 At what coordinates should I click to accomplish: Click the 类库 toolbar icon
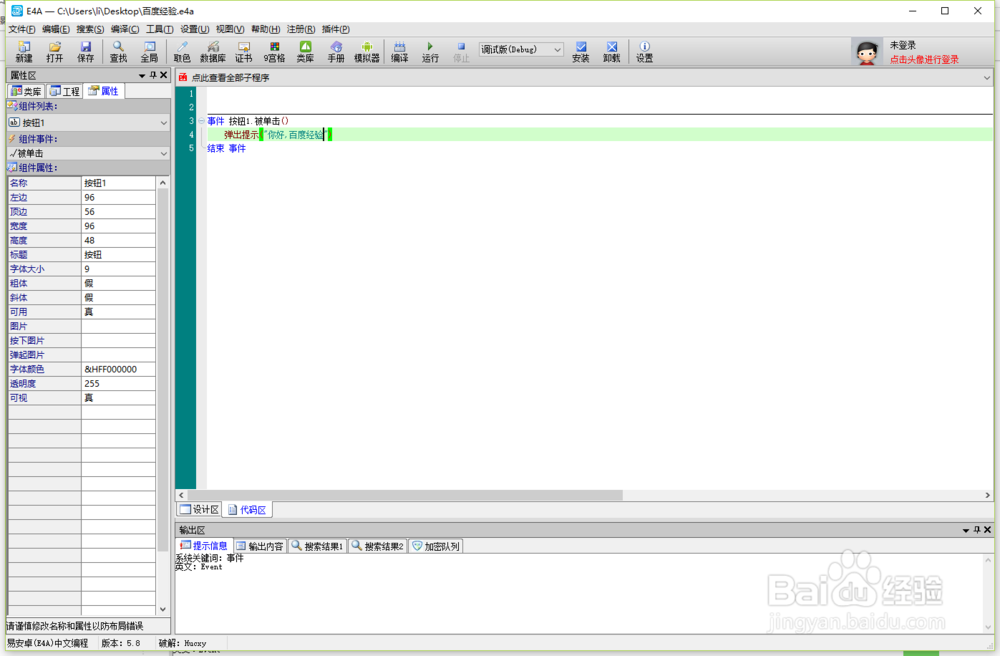pos(305,52)
